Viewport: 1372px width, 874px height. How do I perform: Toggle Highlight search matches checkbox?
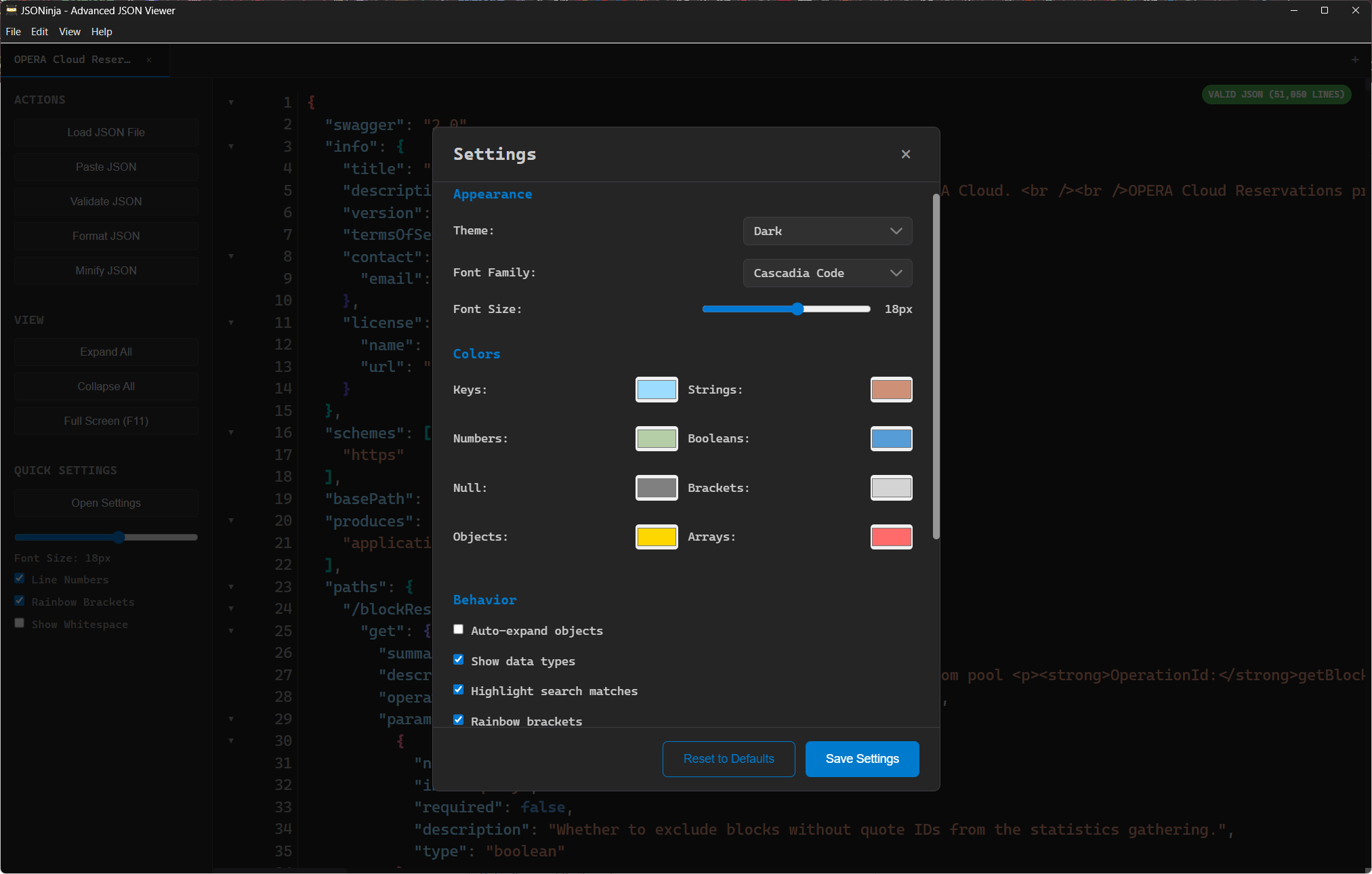459,690
